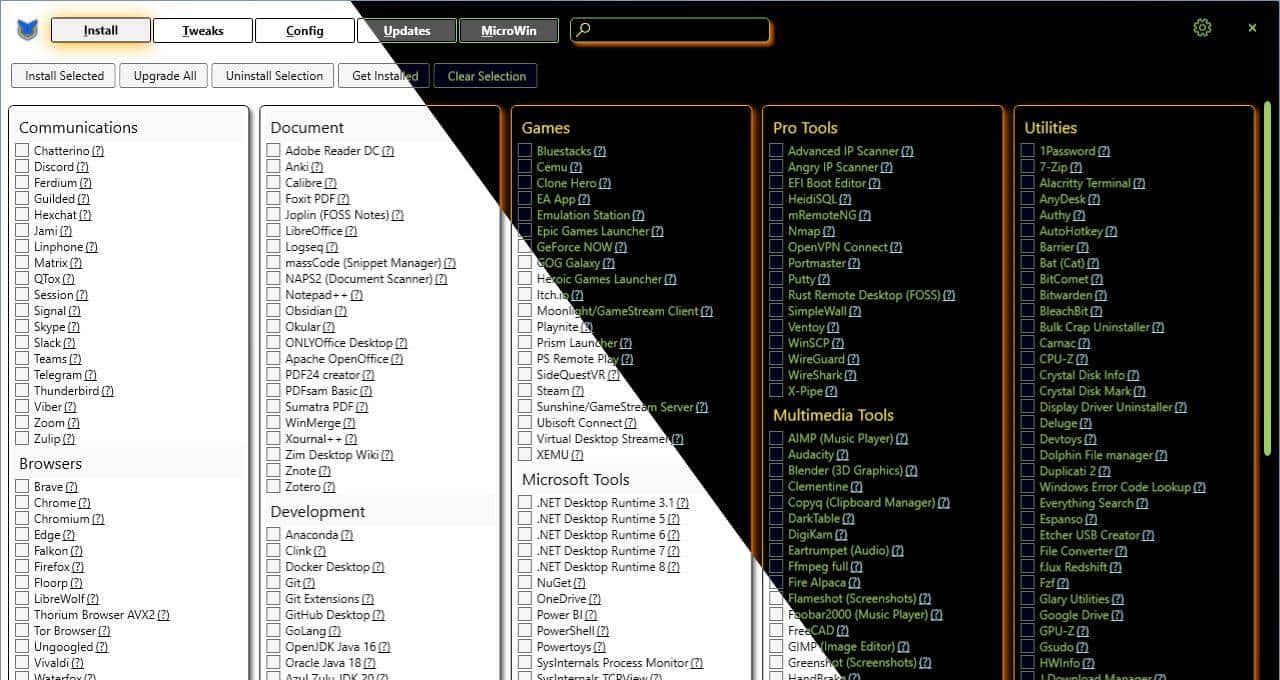Focus the search input field
Viewport: 1280px width, 680px height.
point(680,31)
